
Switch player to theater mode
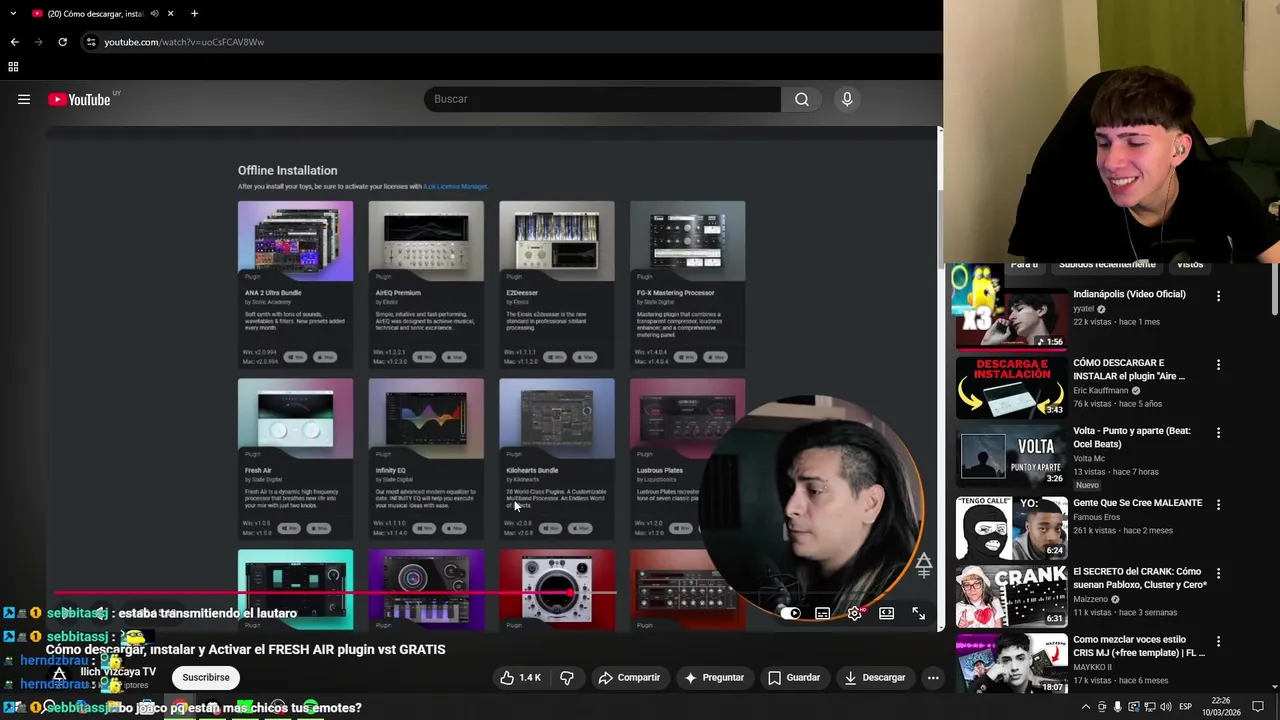pos(886,613)
